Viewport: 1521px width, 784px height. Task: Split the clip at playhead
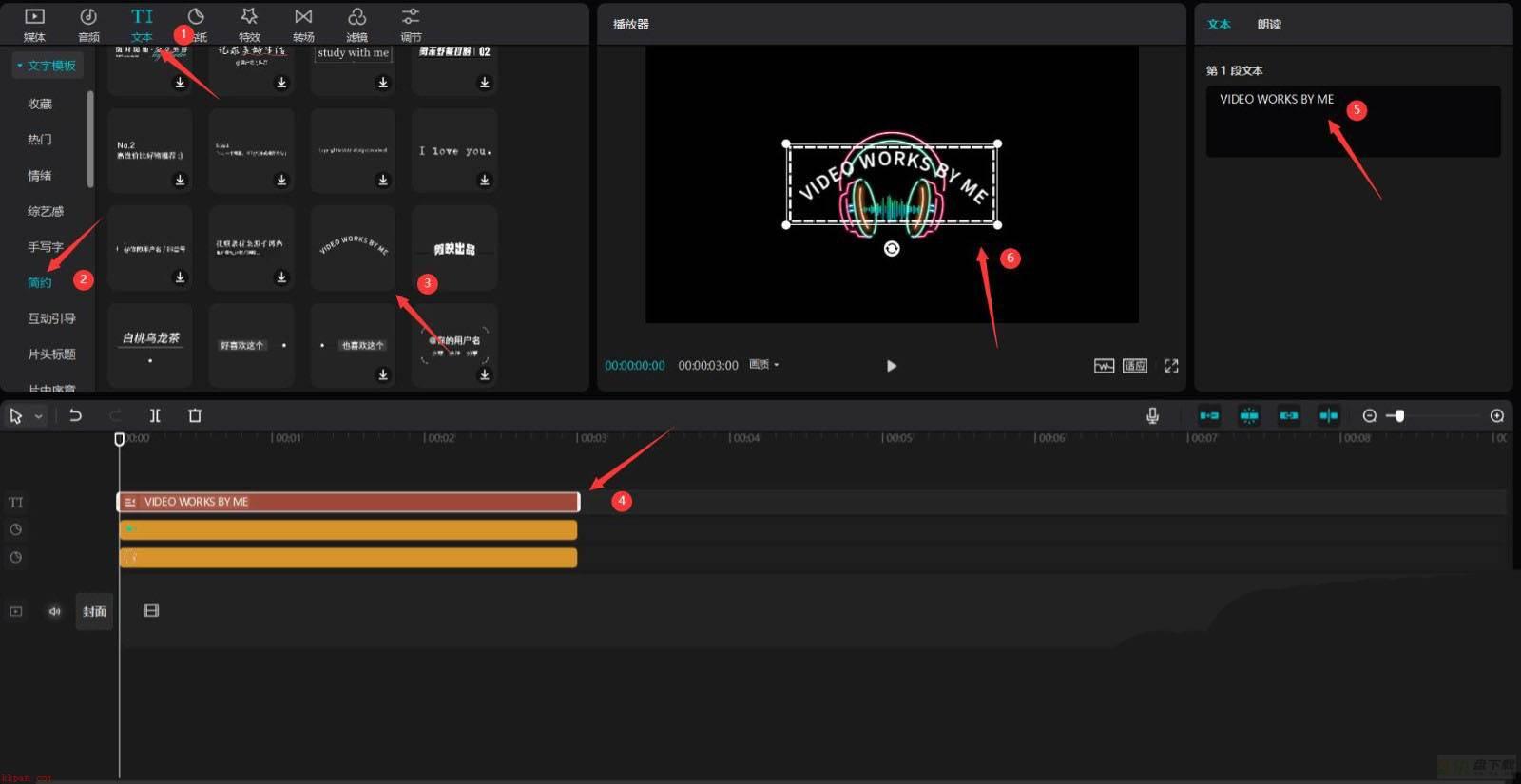155,415
